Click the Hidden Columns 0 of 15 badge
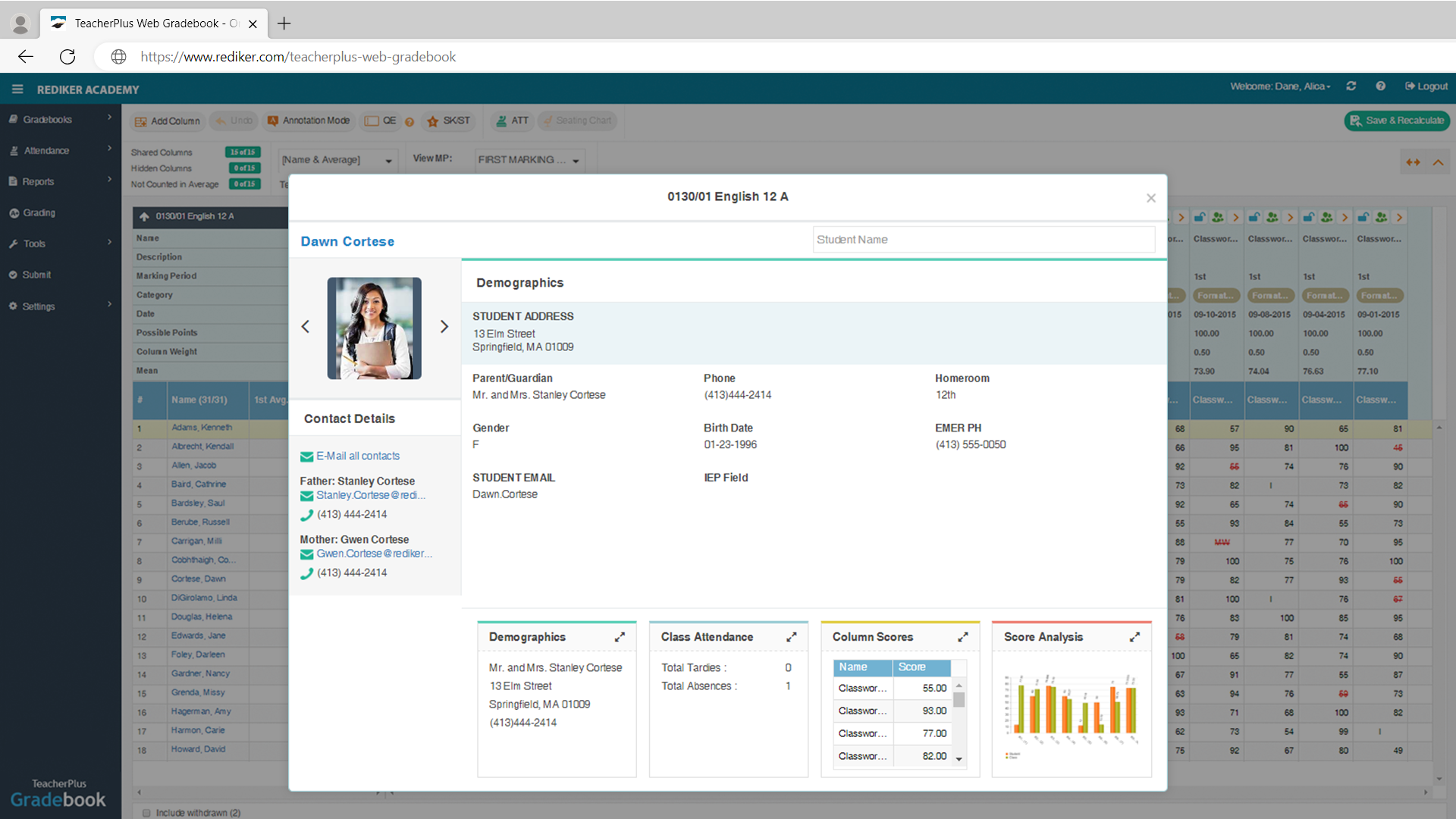This screenshot has width=1456, height=819. 244,168
